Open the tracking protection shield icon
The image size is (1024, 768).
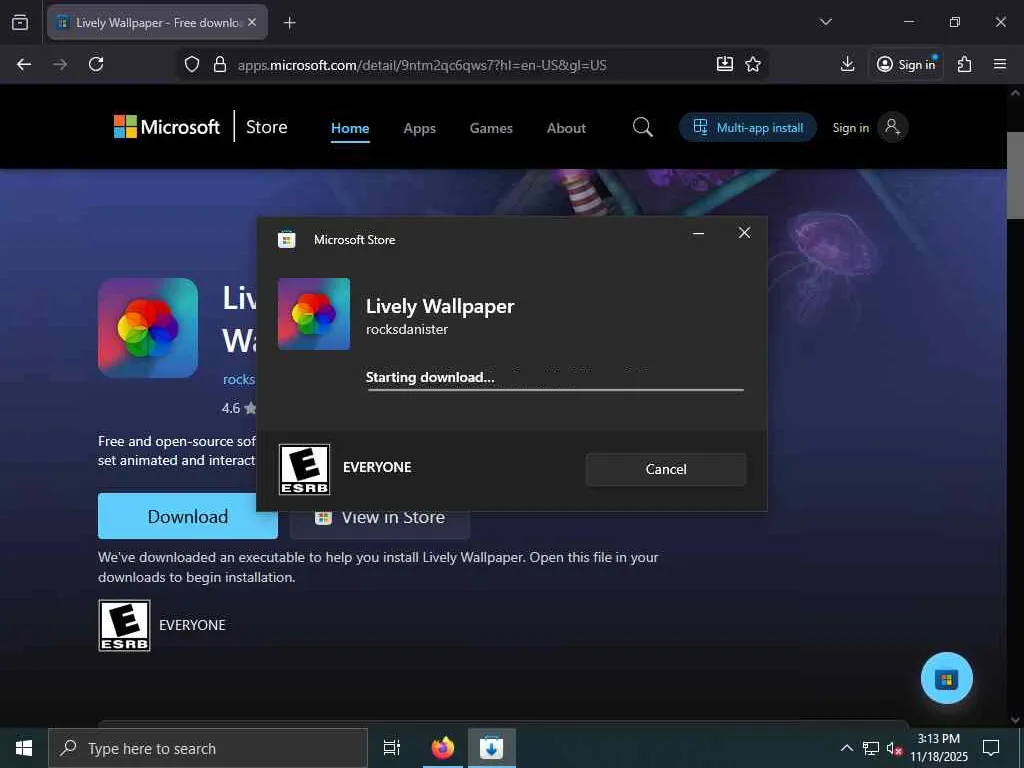[191, 65]
